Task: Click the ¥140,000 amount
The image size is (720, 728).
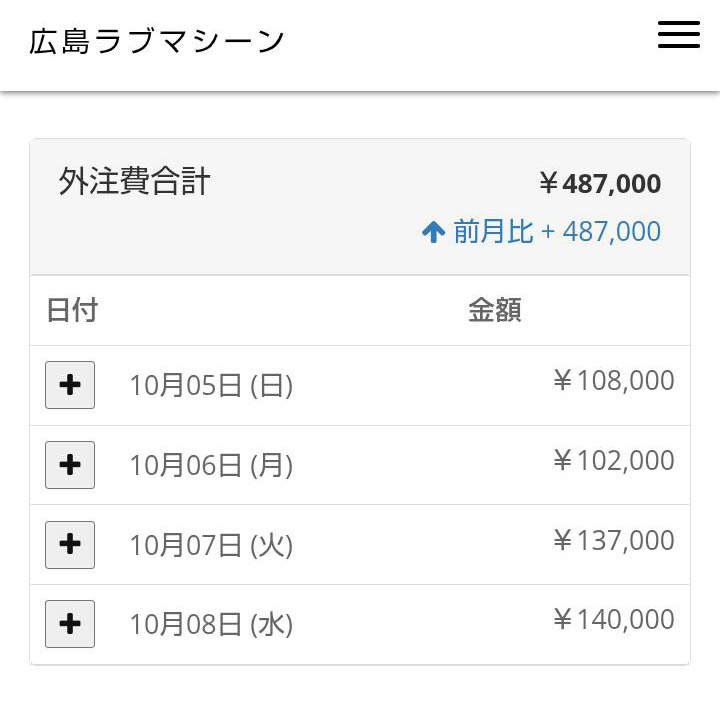Action: pos(613,620)
